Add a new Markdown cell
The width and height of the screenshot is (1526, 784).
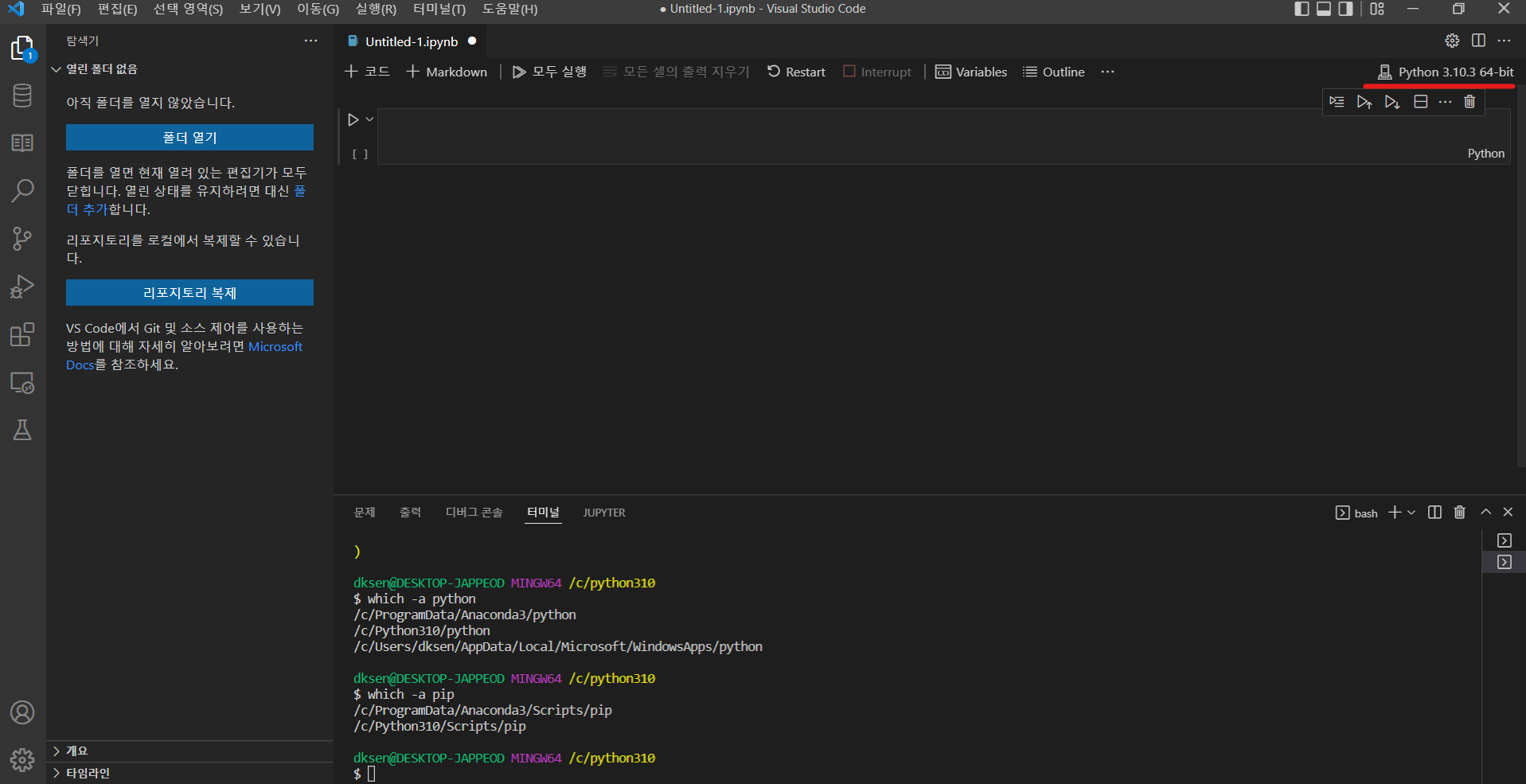click(447, 72)
